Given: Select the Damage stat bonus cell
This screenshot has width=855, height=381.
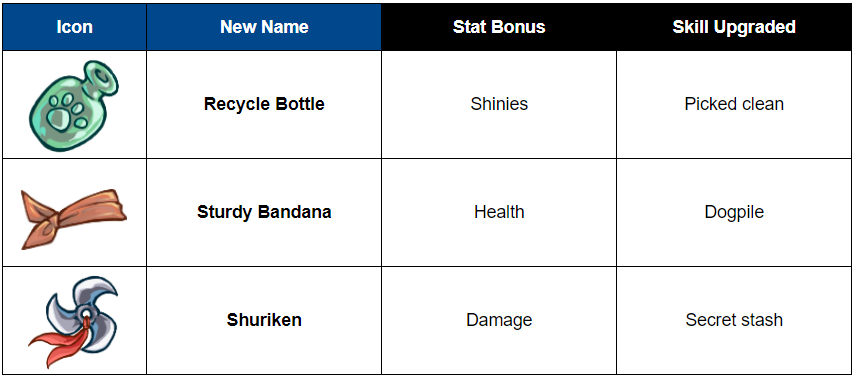Looking at the screenshot, I should tap(499, 320).
